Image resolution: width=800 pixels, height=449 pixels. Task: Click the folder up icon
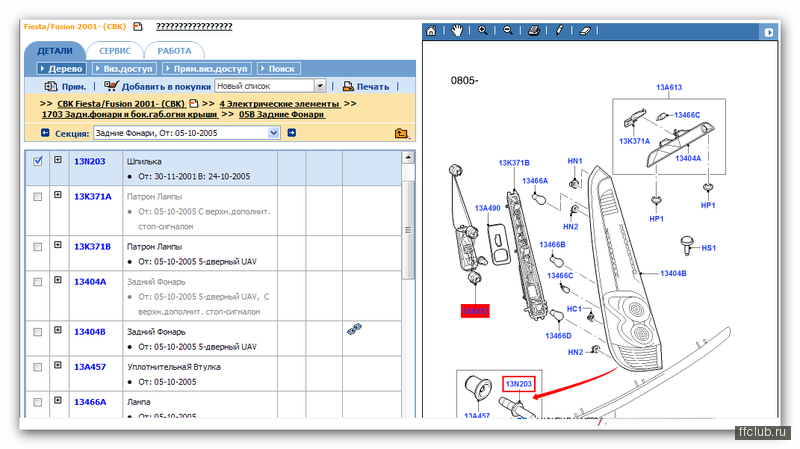coord(402,133)
